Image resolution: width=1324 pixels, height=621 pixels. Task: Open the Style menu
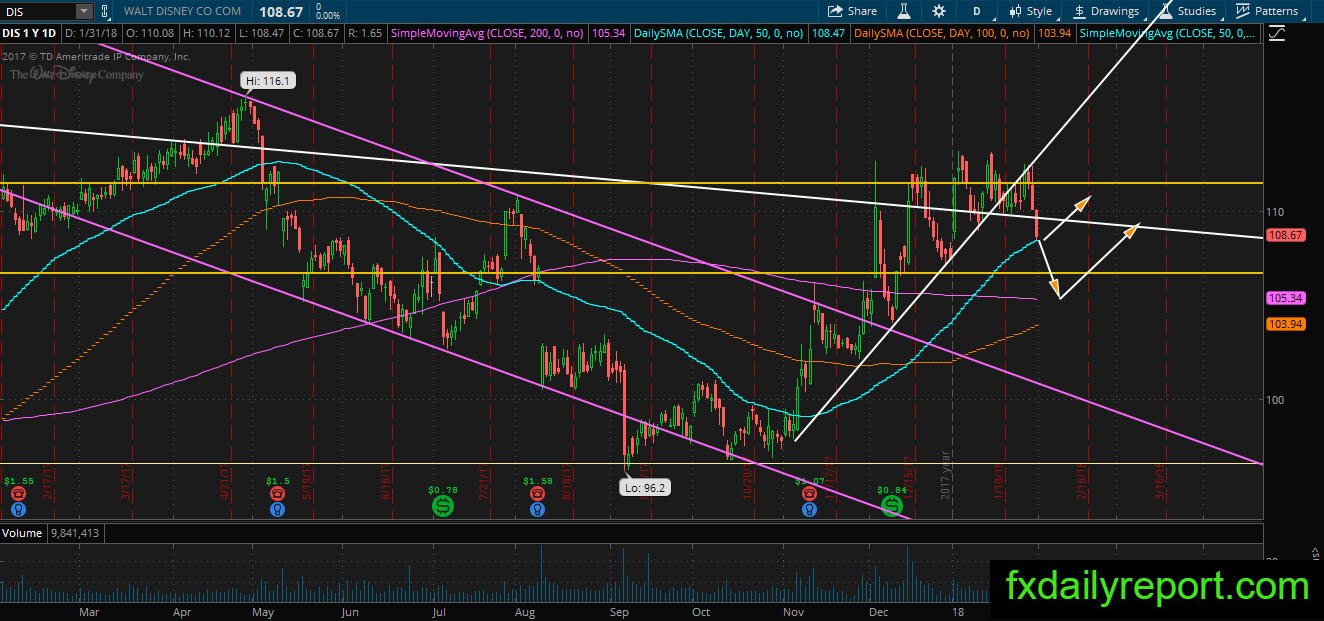tap(1029, 11)
